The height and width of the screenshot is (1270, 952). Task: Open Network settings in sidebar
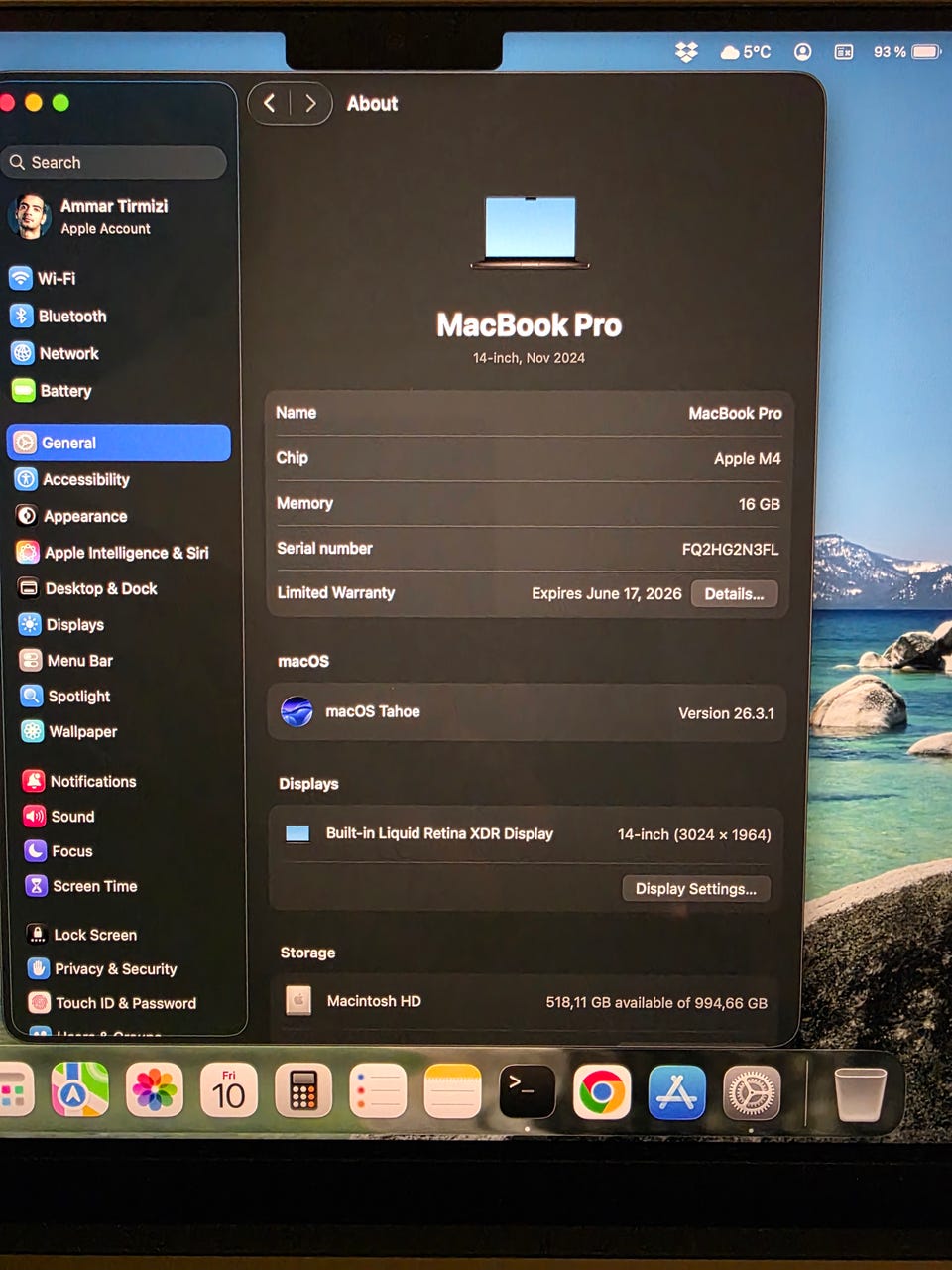point(56,353)
